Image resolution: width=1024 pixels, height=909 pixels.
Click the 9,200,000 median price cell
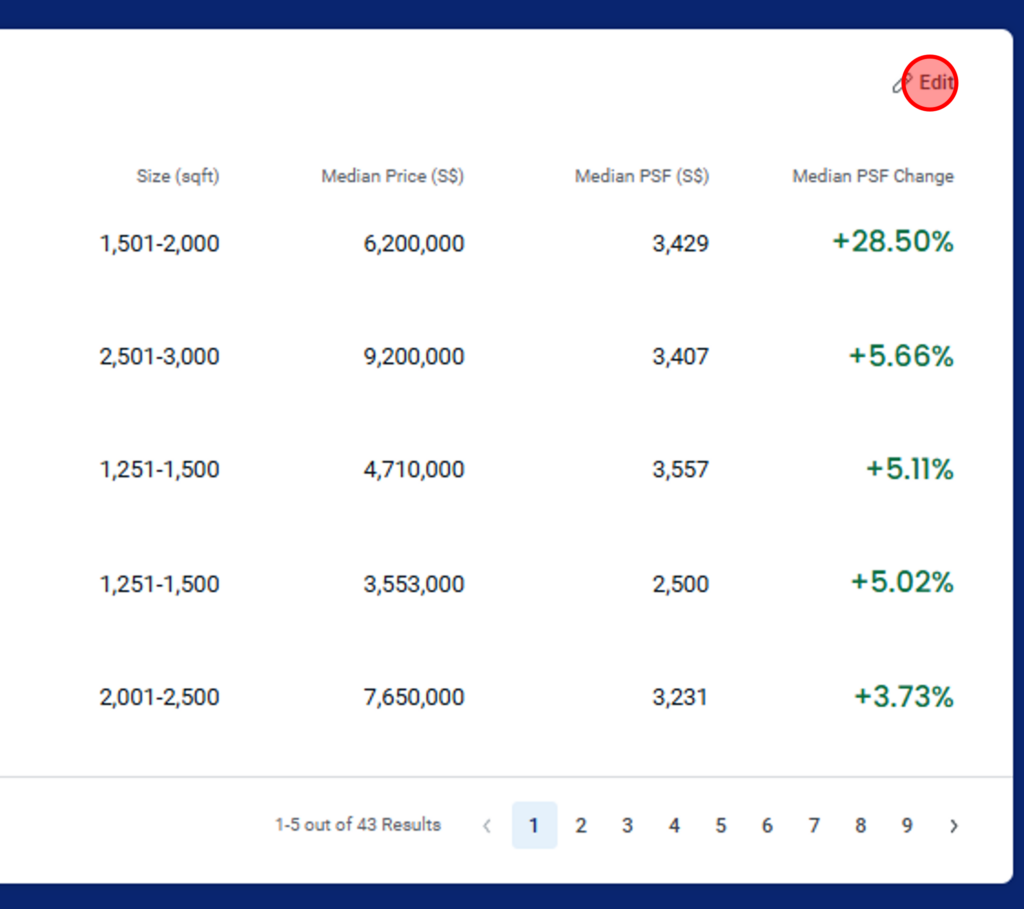[414, 357]
